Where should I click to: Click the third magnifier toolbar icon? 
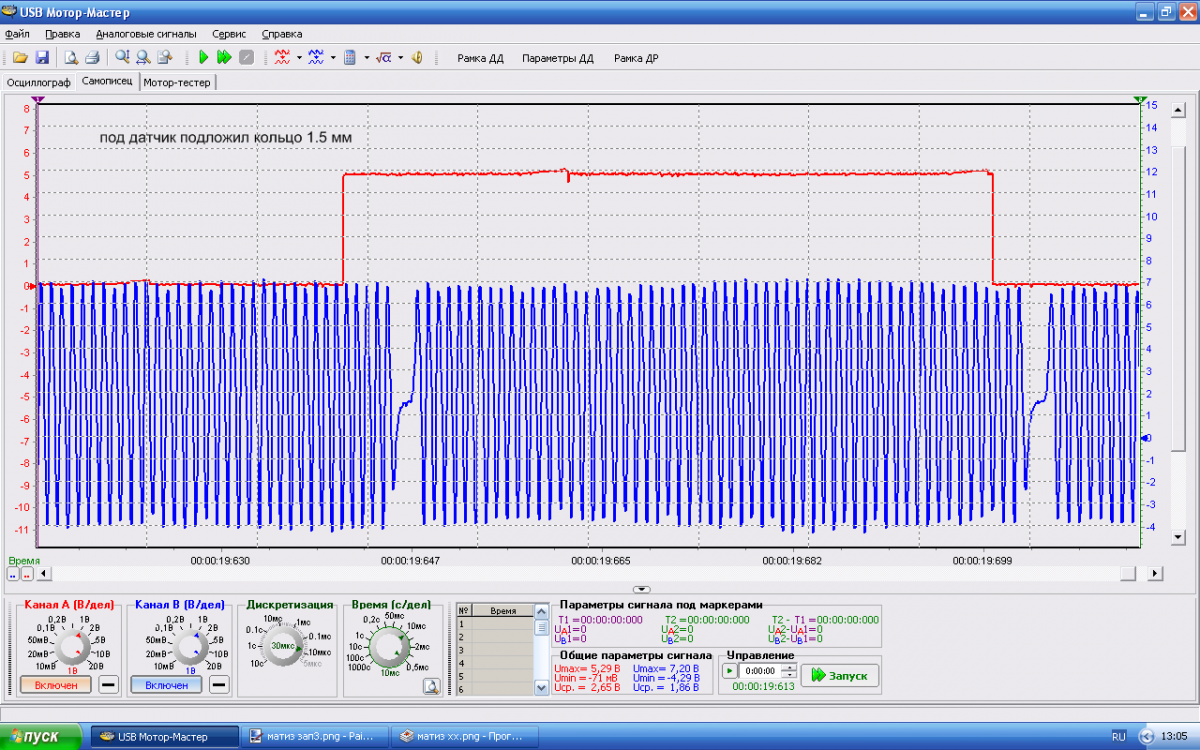165,58
